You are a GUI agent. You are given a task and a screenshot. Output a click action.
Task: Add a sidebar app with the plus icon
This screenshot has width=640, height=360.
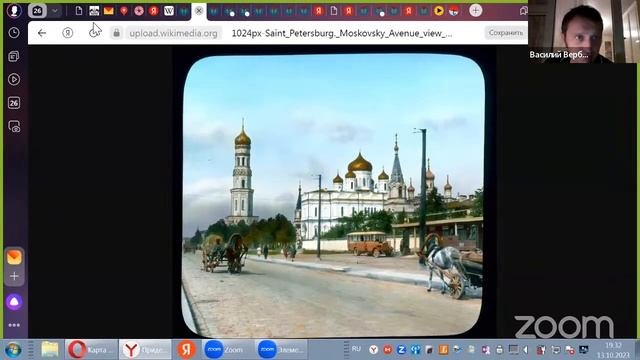coord(14,276)
